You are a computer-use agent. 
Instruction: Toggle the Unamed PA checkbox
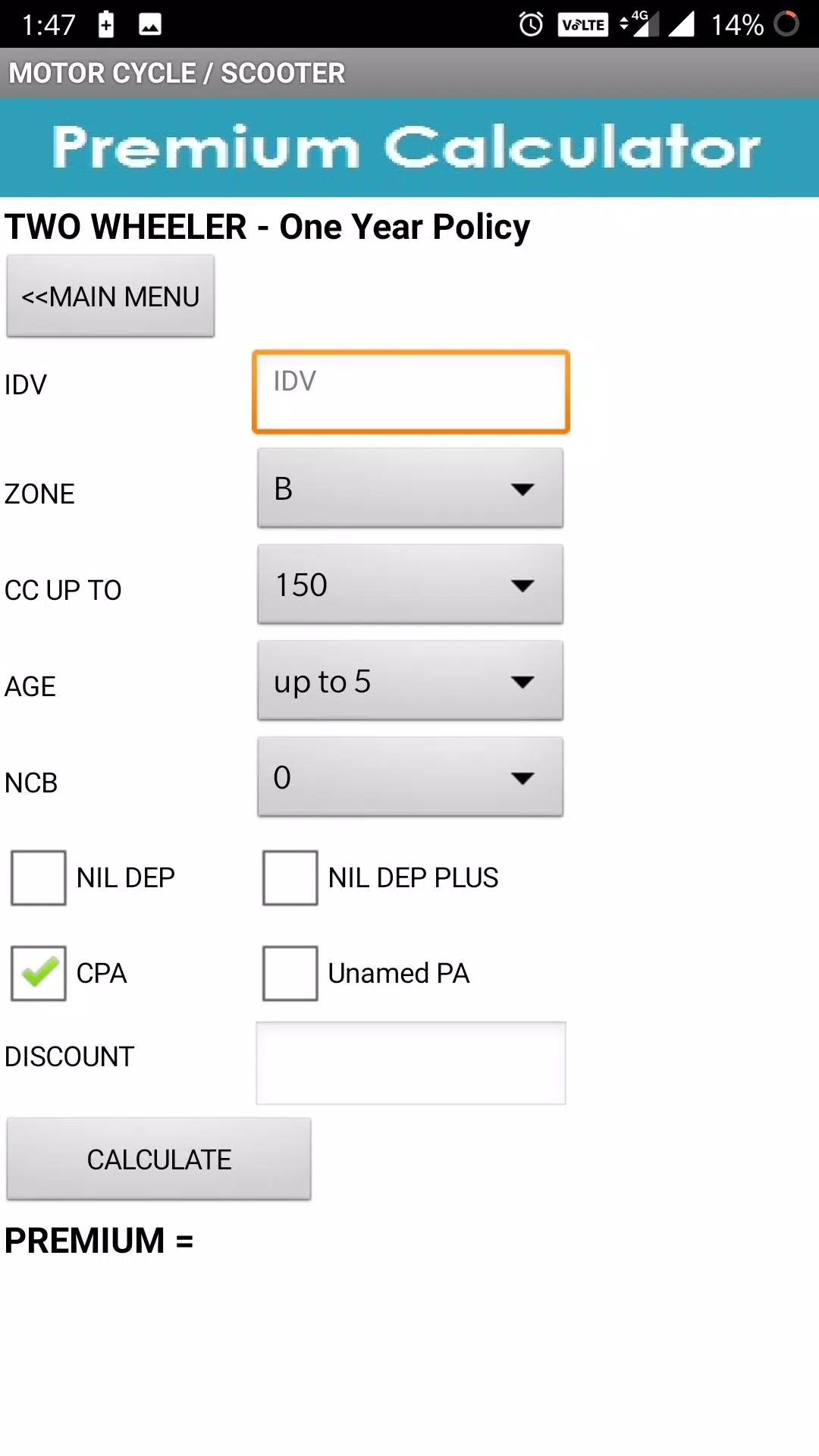(x=290, y=974)
